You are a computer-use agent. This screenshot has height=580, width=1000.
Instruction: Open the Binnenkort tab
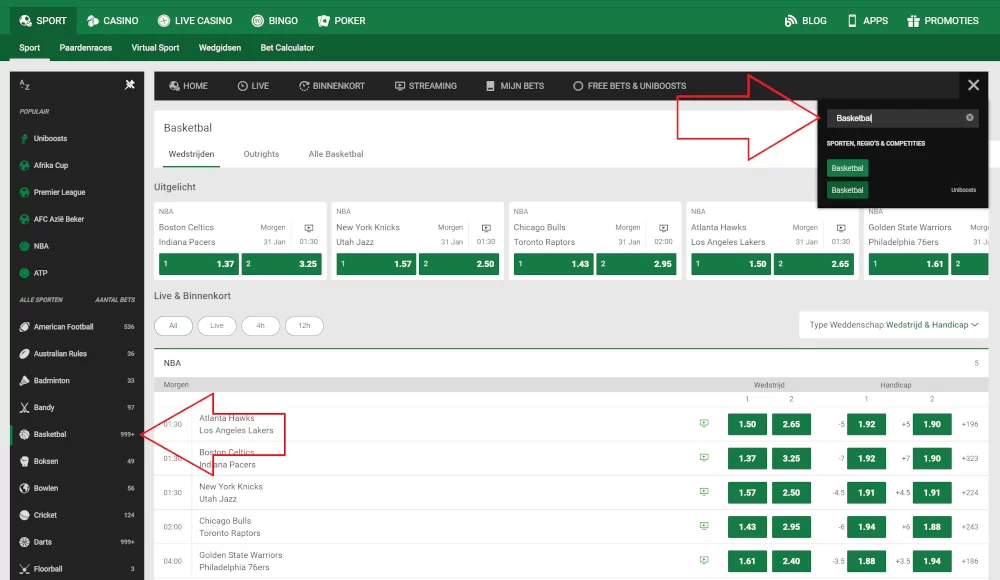point(332,86)
